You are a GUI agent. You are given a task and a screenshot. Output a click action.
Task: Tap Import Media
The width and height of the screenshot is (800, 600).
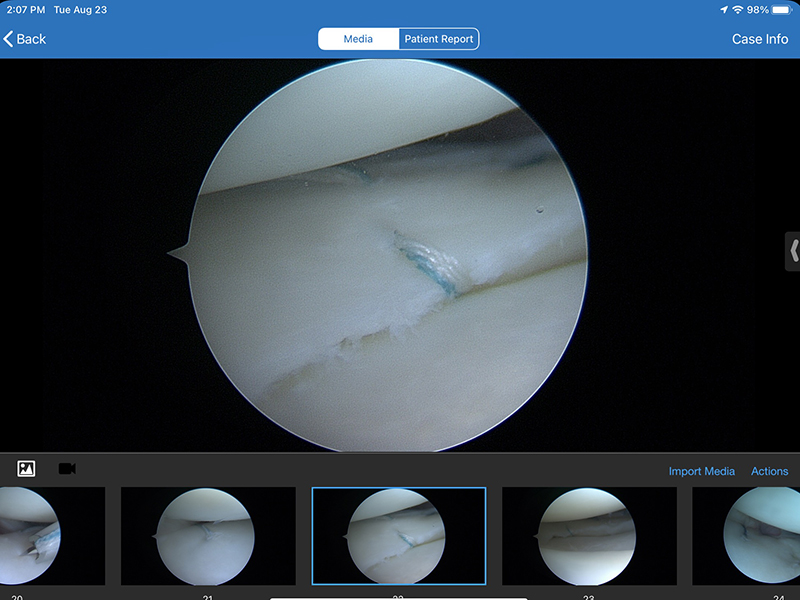tap(702, 471)
